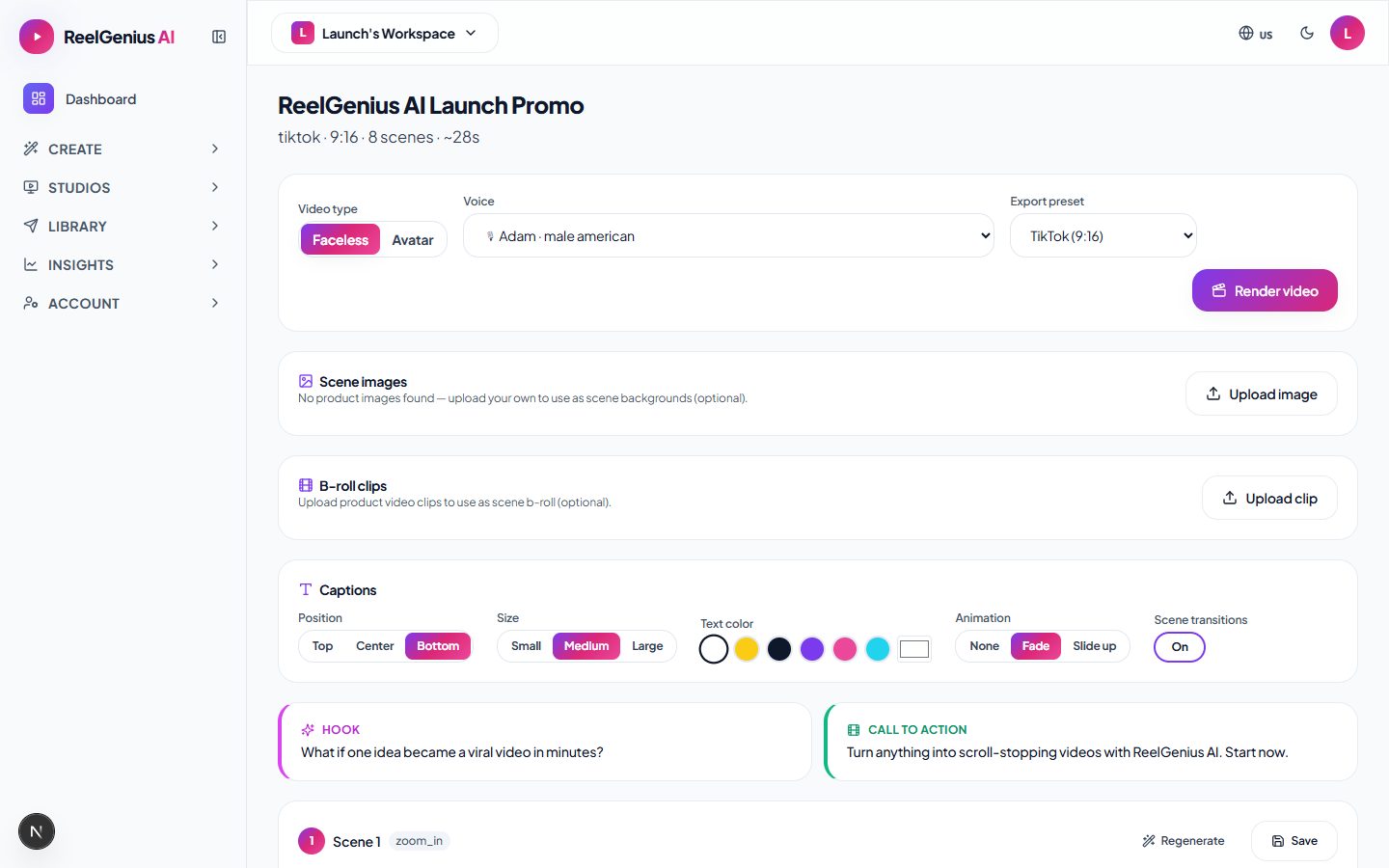Click the Upload image button

1261,393
